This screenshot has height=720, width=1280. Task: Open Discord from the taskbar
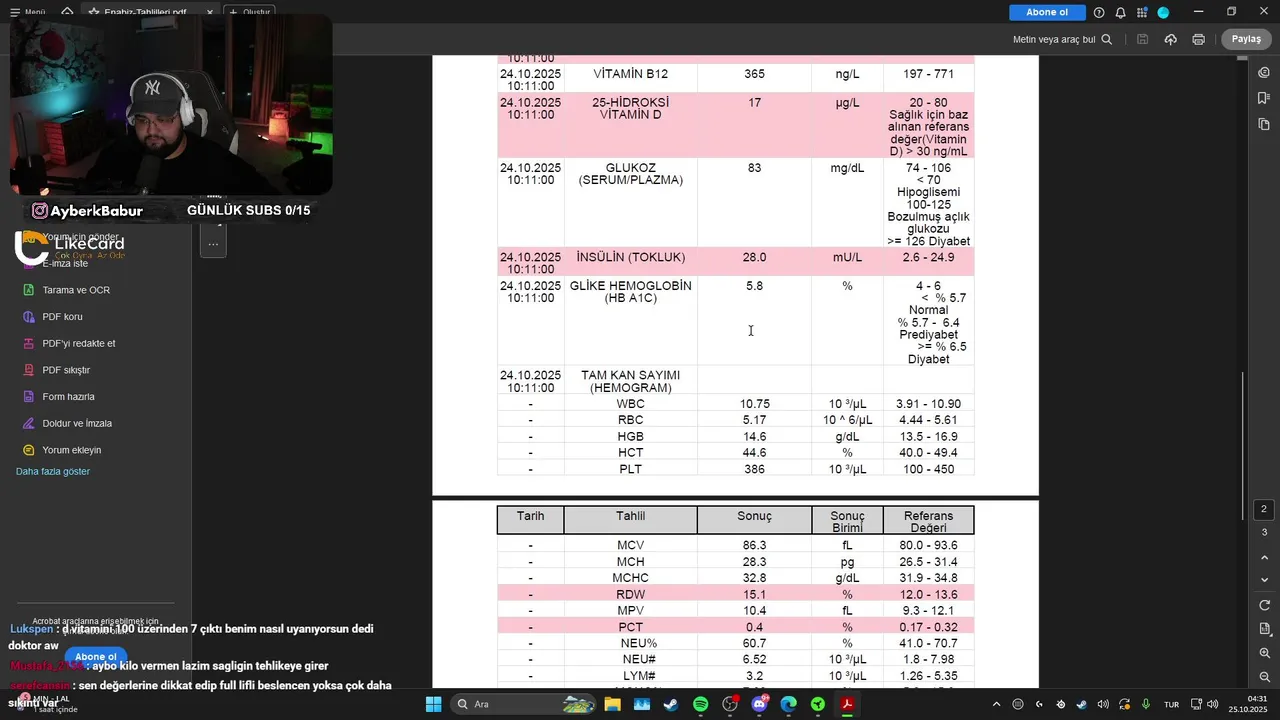click(x=759, y=704)
